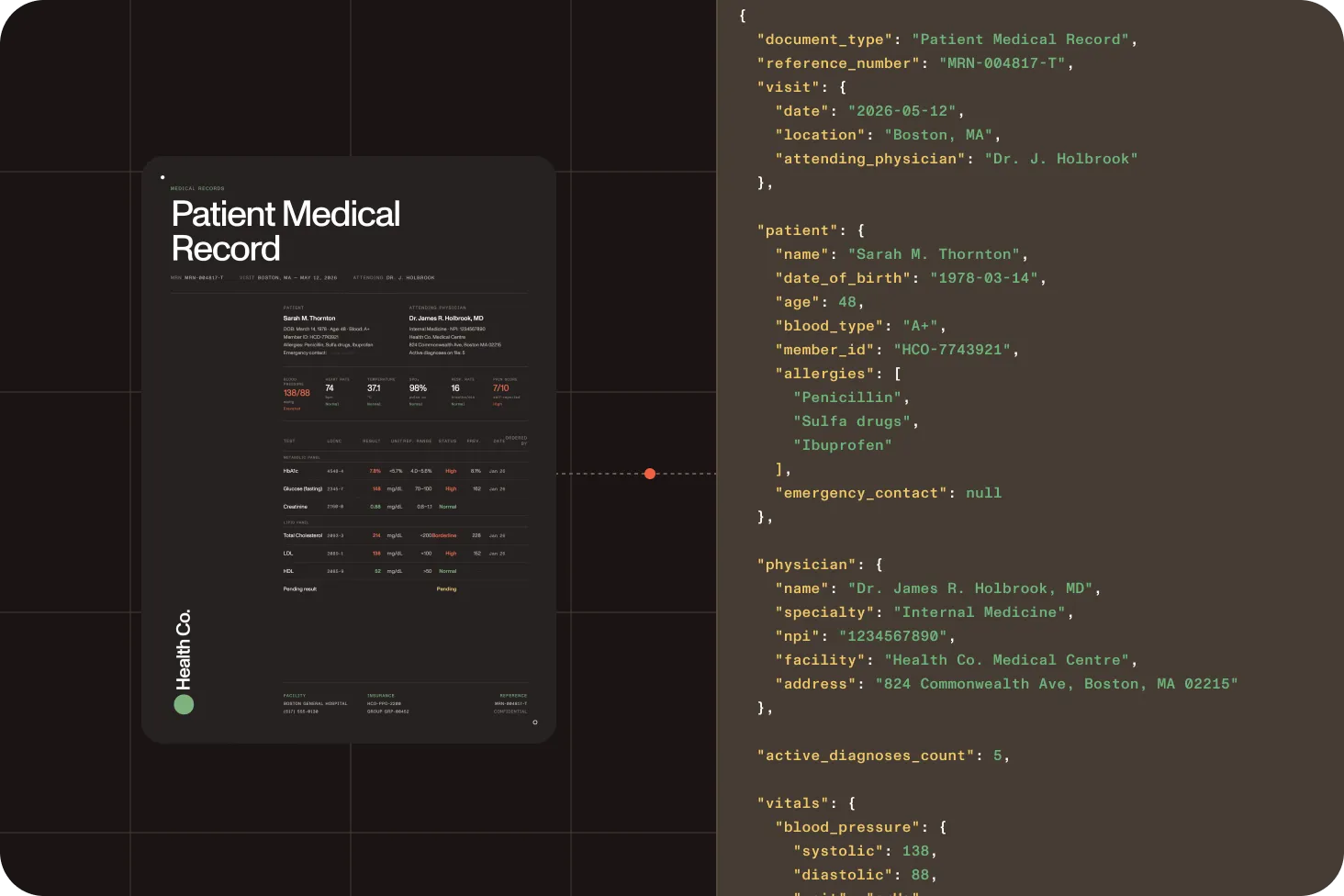The image size is (1344, 896).
Task: Click the 7/10 pain score
Action: coord(500,388)
